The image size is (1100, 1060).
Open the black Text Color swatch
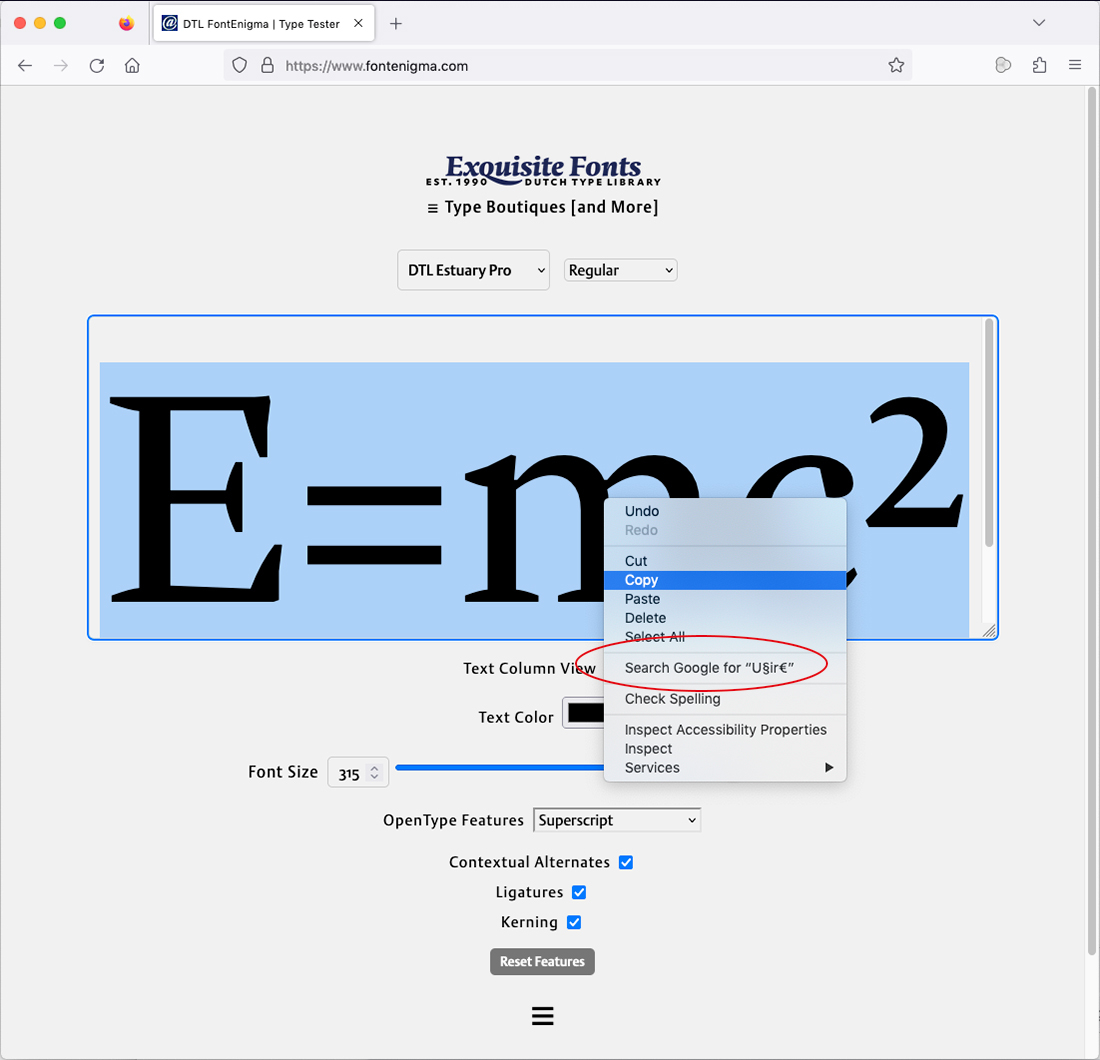pyautogui.click(x=584, y=713)
